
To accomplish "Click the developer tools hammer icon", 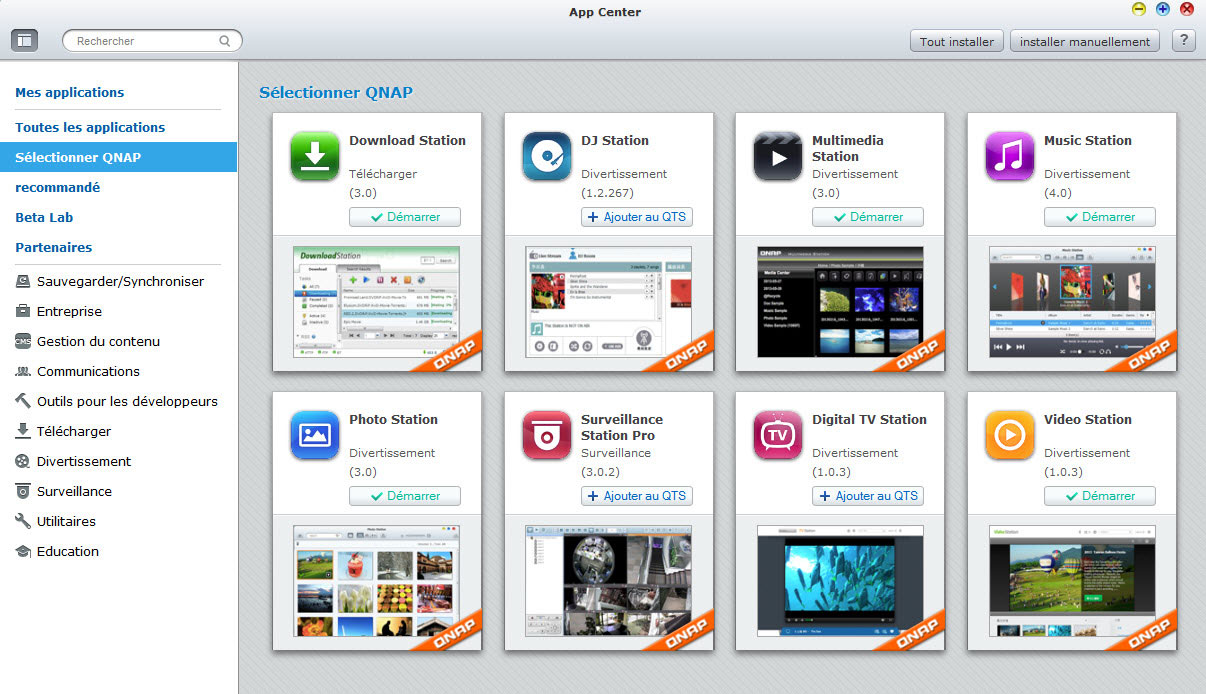I will click(x=23, y=402).
